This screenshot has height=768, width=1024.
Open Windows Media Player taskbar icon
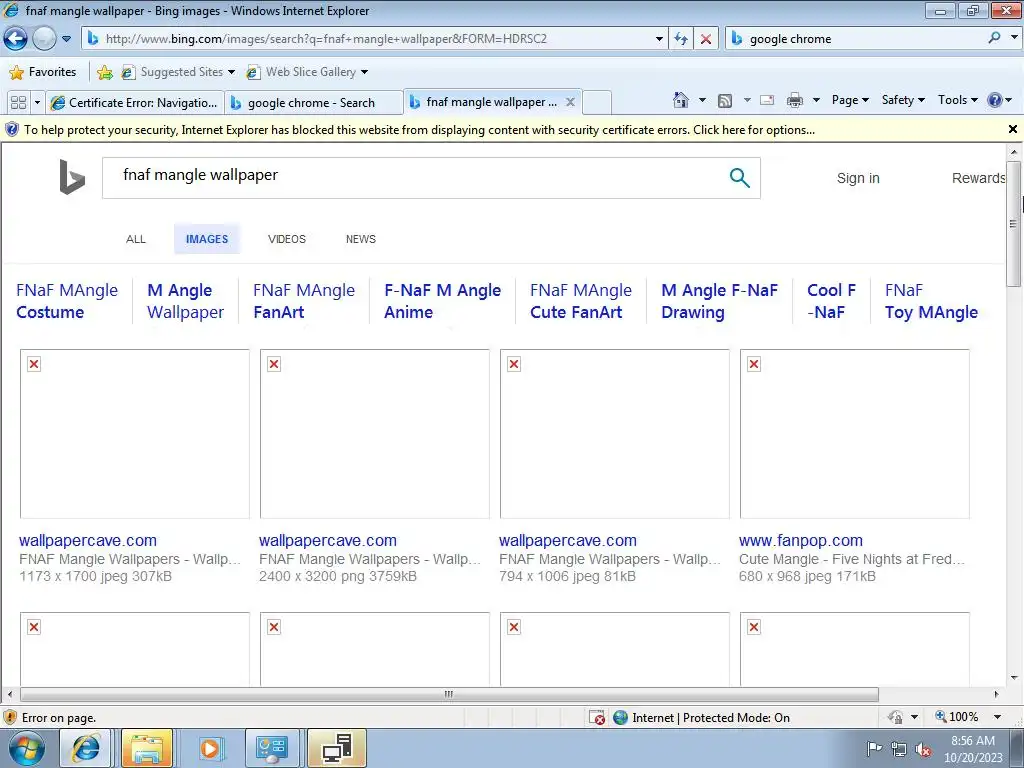click(210, 748)
